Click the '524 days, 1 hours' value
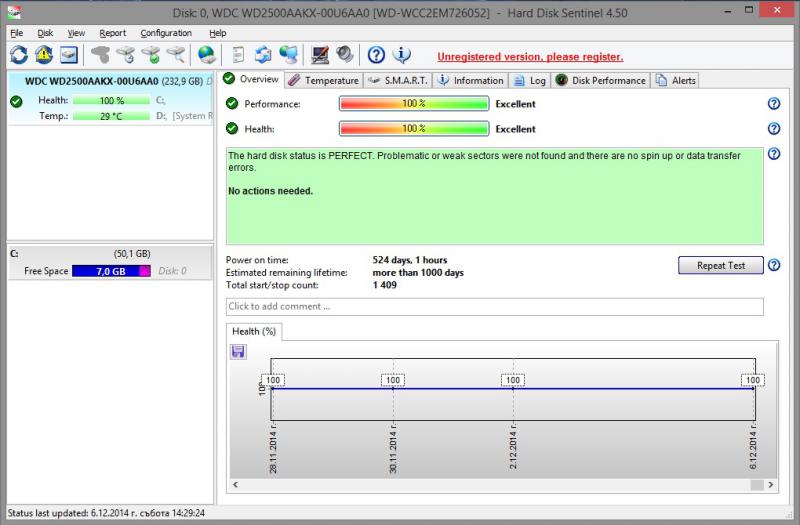Image resolution: width=800 pixels, height=525 pixels. (x=410, y=260)
